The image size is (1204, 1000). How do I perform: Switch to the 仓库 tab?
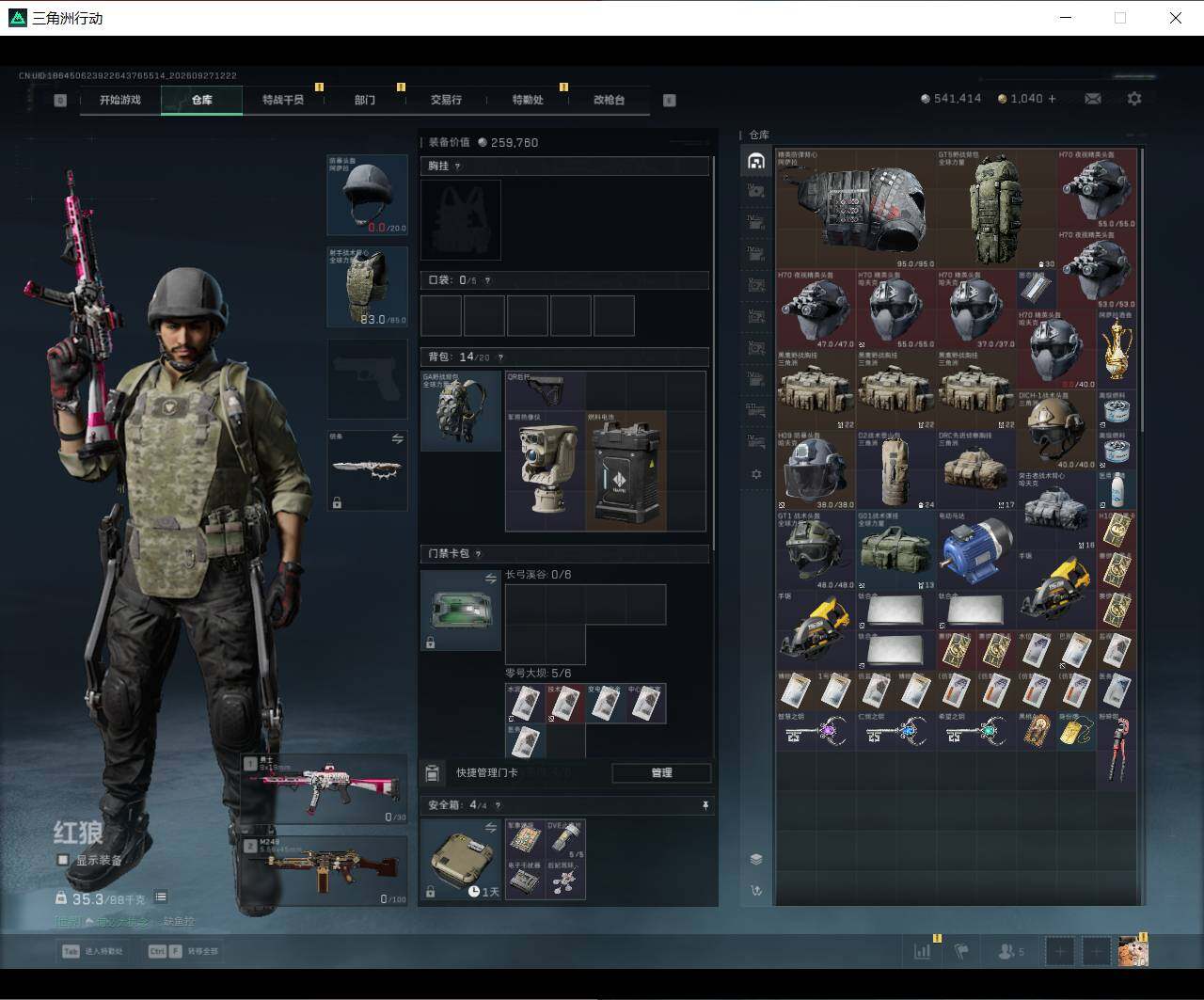coord(201,100)
